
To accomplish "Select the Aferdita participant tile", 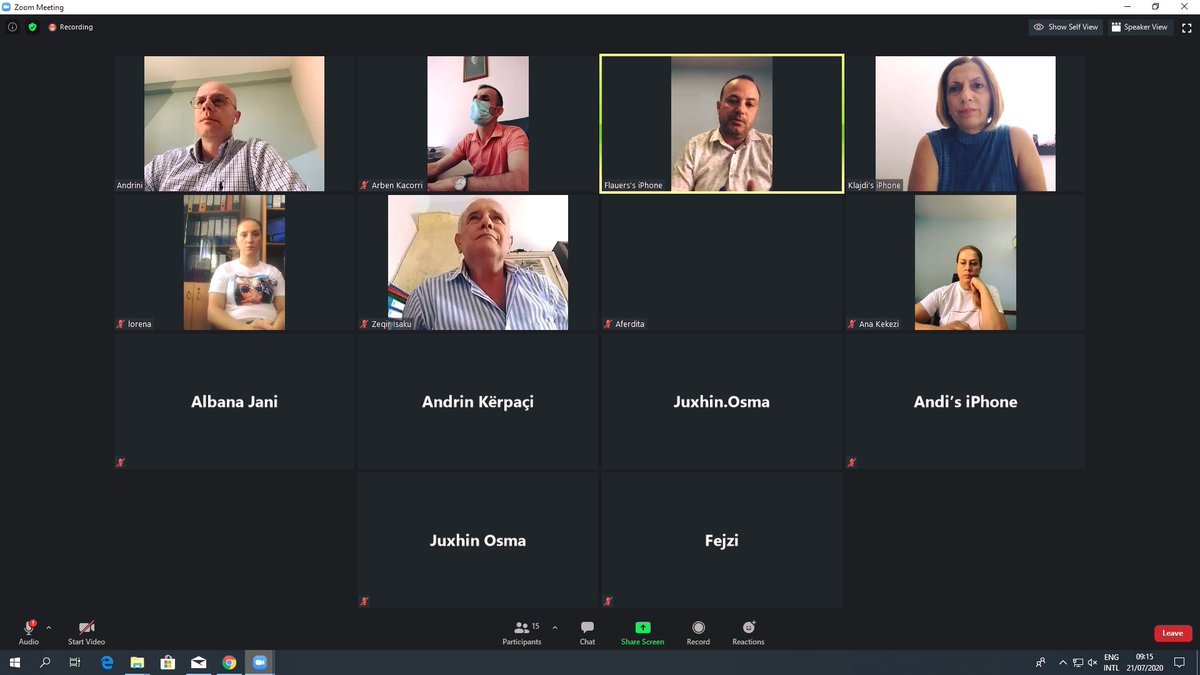I will 722,262.
